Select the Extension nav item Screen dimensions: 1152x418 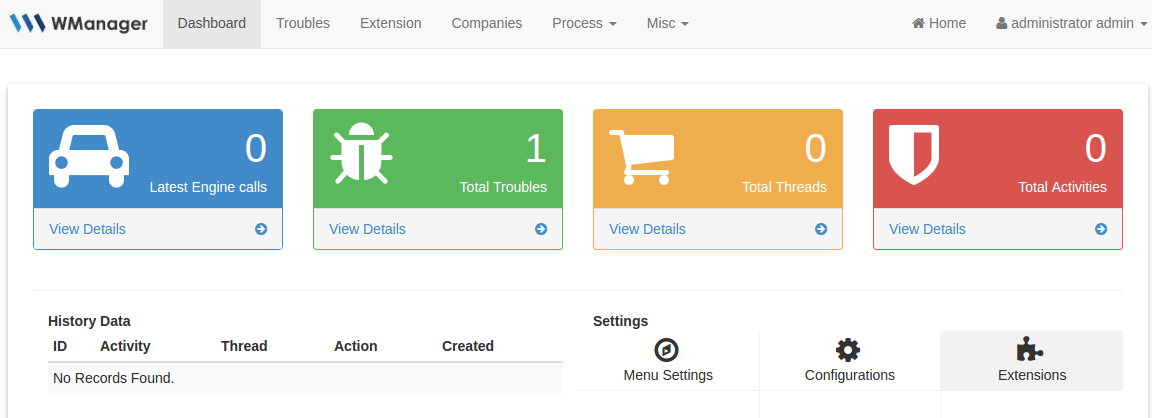(390, 23)
